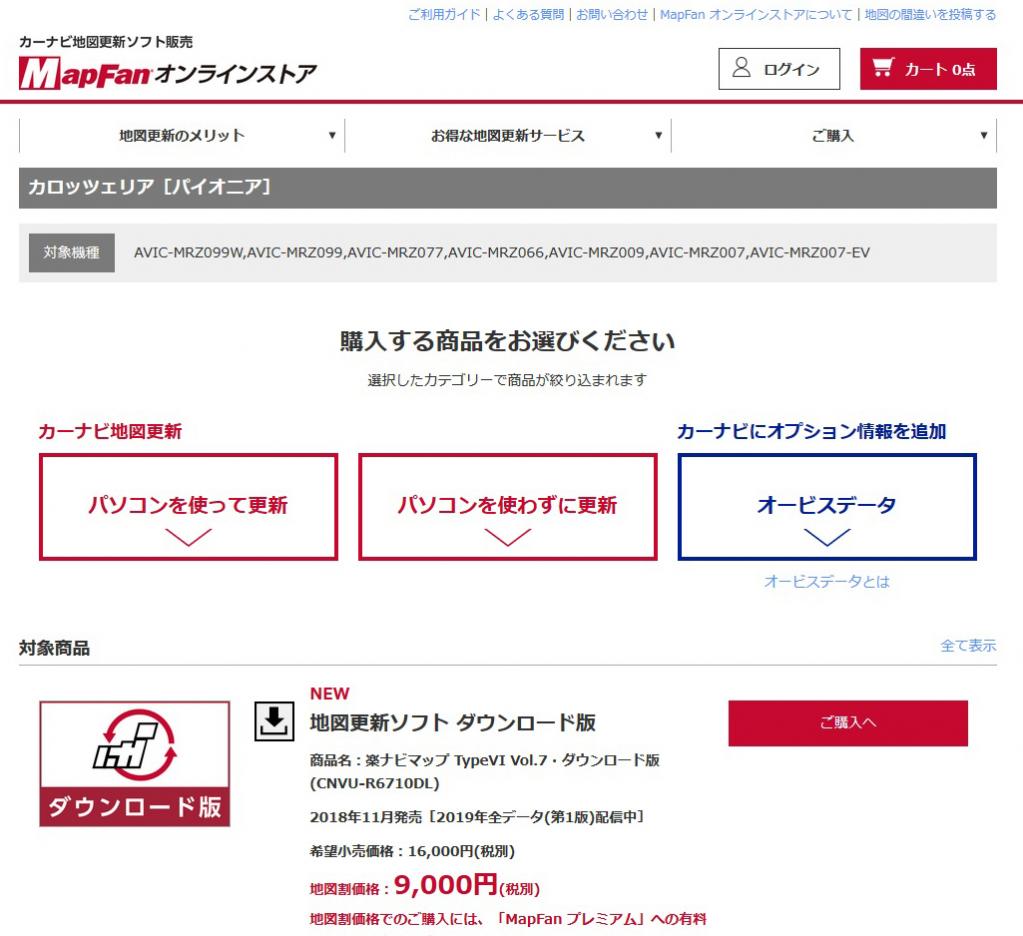Click the 希望小売価格：16,000円 text
Image resolution: width=1023 pixels, height=936 pixels.
pyautogui.click(x=412, y=851)
